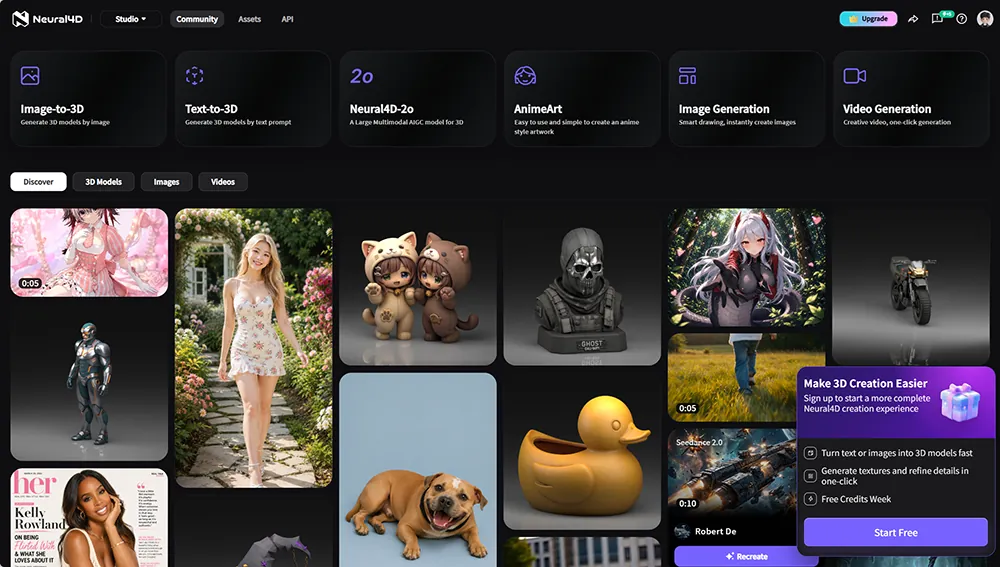The height and width of the screenshot is (567, 1000).
Task: Open the Assets tab
Action: click(249, 19)
